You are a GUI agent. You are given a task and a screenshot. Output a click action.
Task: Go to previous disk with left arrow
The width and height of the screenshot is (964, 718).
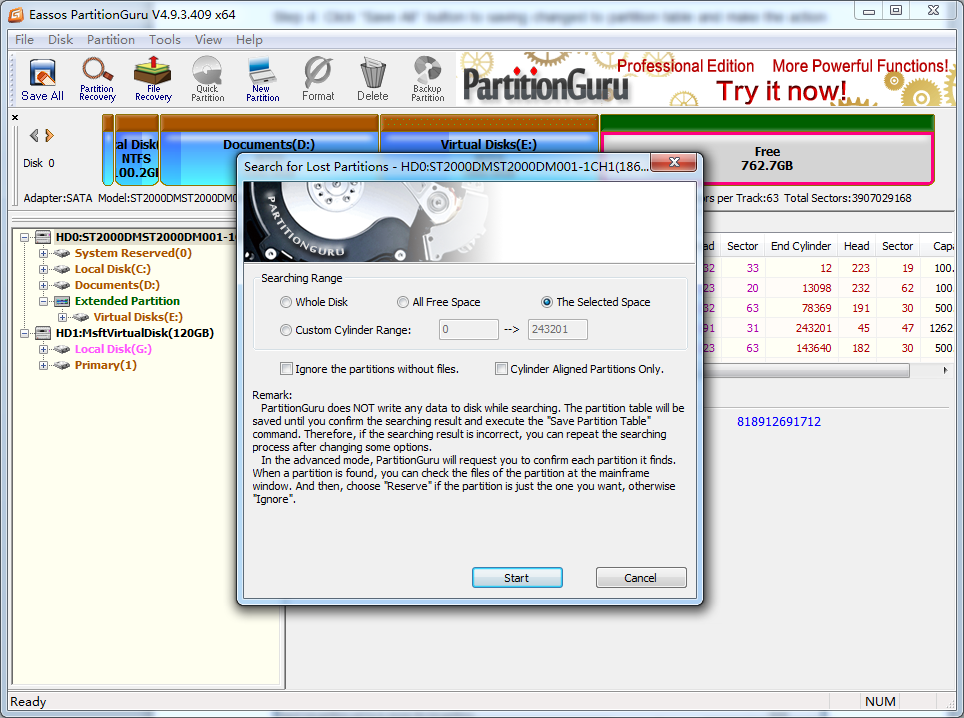point(34,135)
